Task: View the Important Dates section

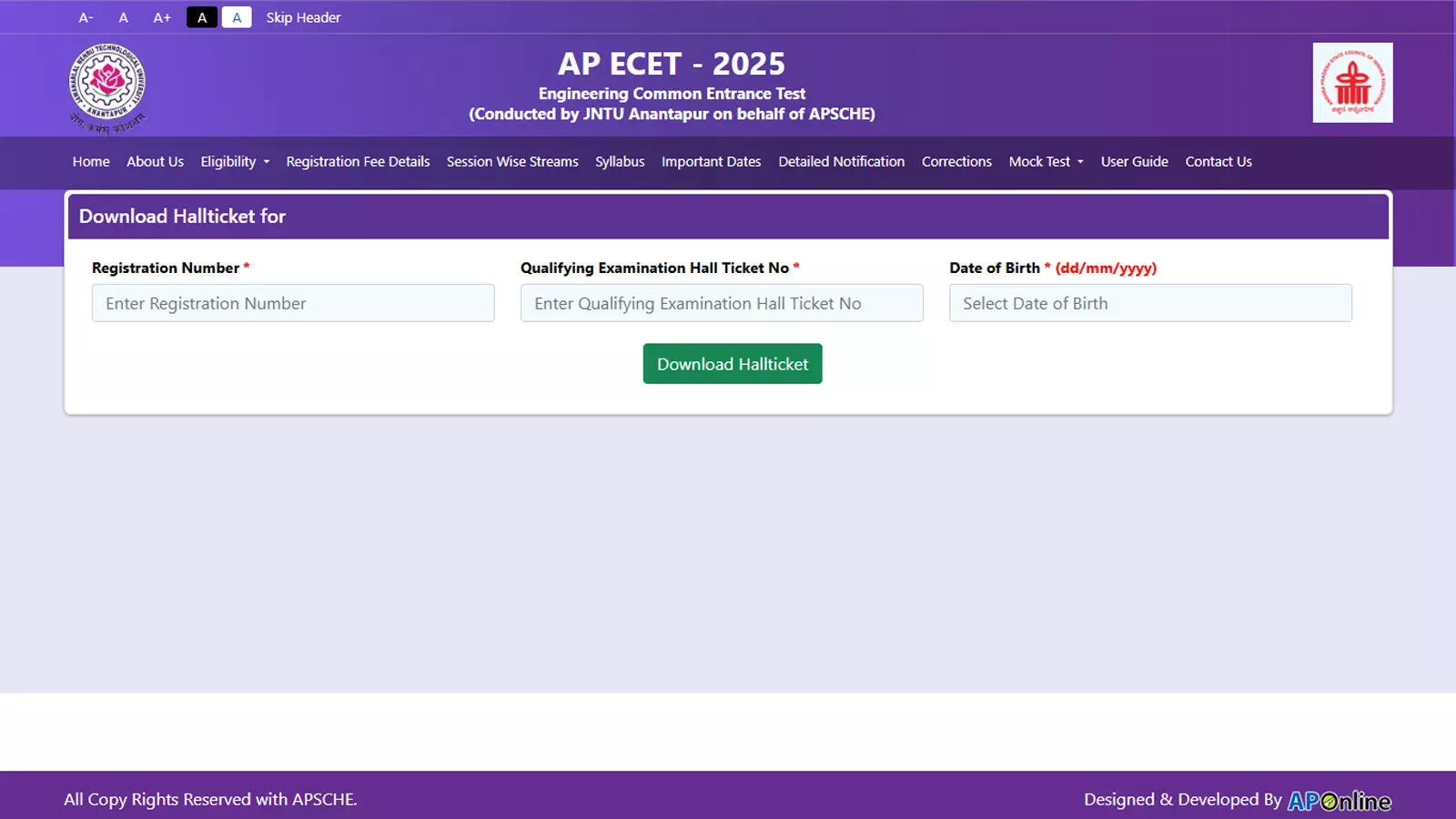Action: (711, 161)
